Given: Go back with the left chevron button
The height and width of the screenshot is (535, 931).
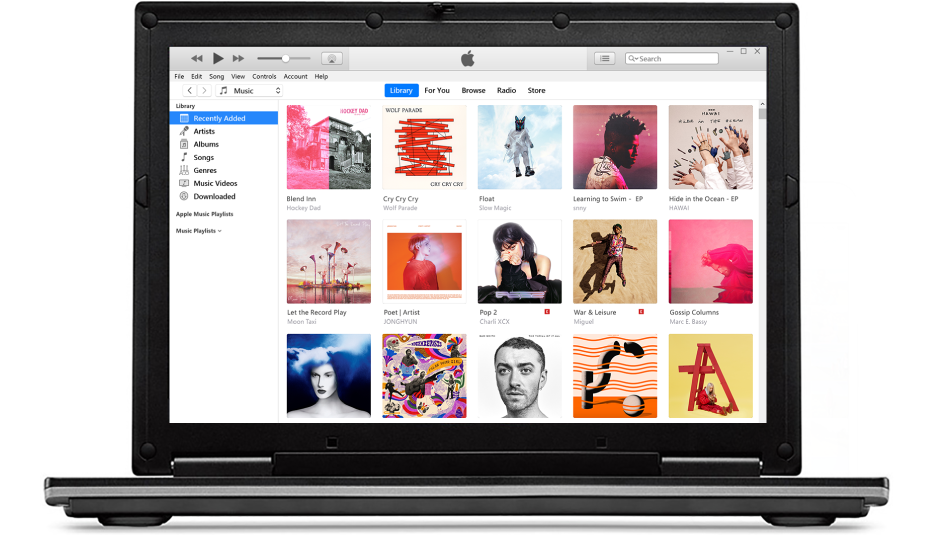Looking at the screenshot, I should click(189, 90).
